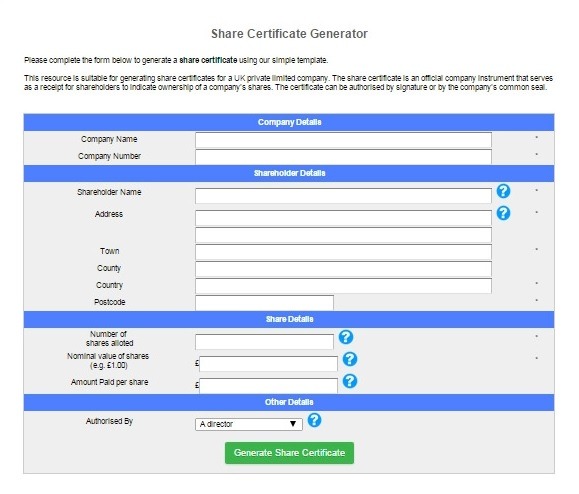Open help icon beside Address field

click(x=503, y=213)
